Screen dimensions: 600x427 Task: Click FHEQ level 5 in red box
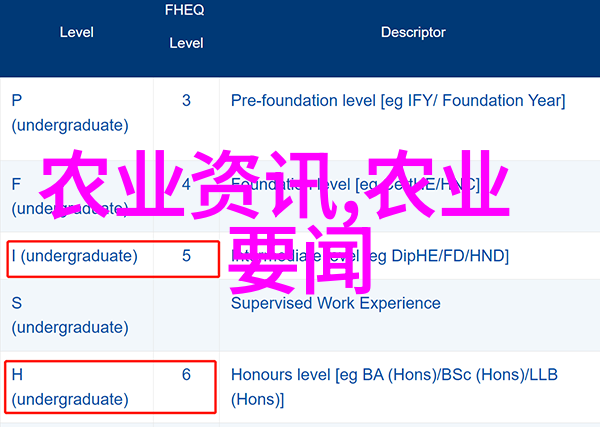point(186,256)
